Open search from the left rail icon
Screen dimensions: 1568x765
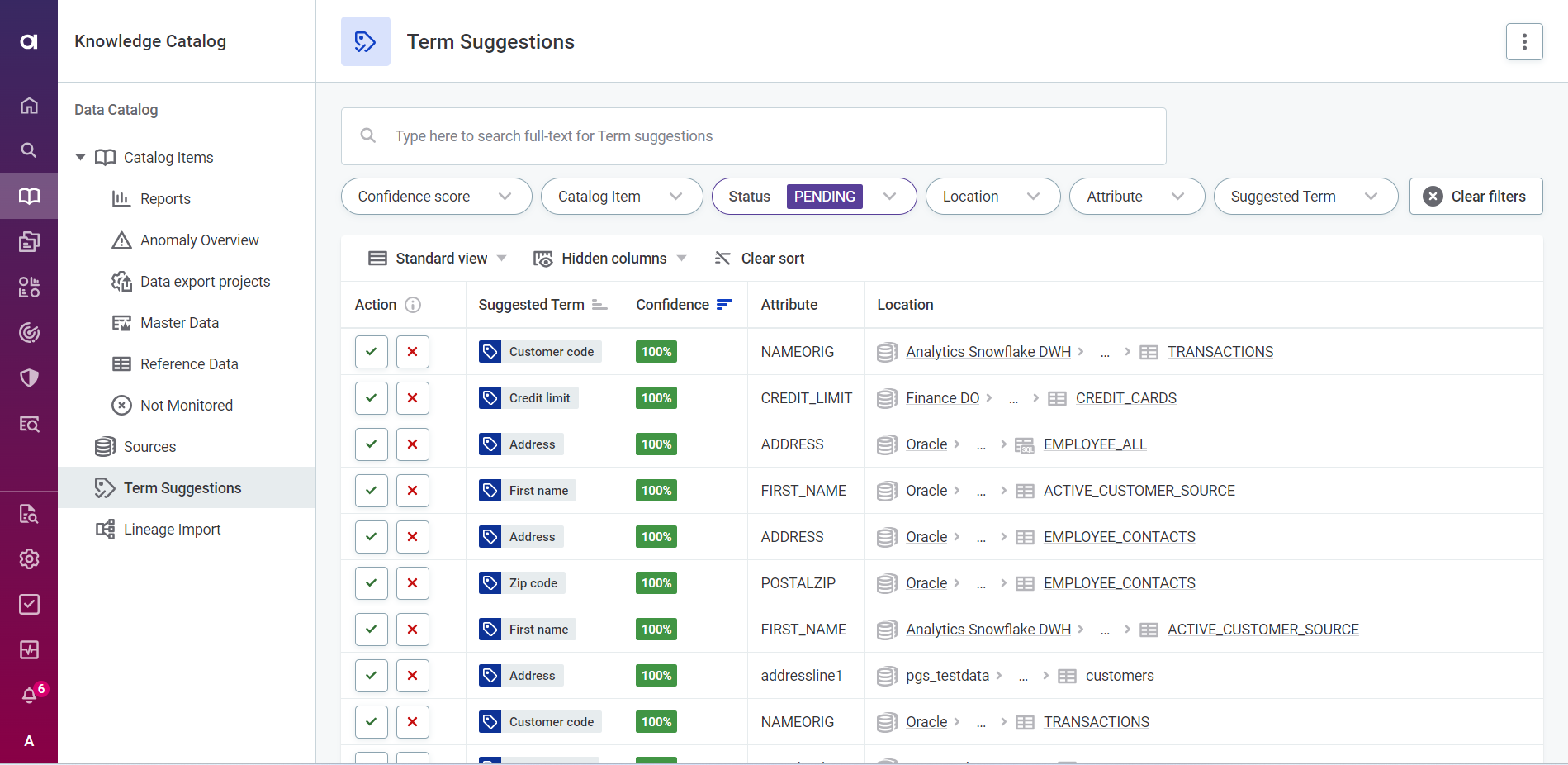28,150
